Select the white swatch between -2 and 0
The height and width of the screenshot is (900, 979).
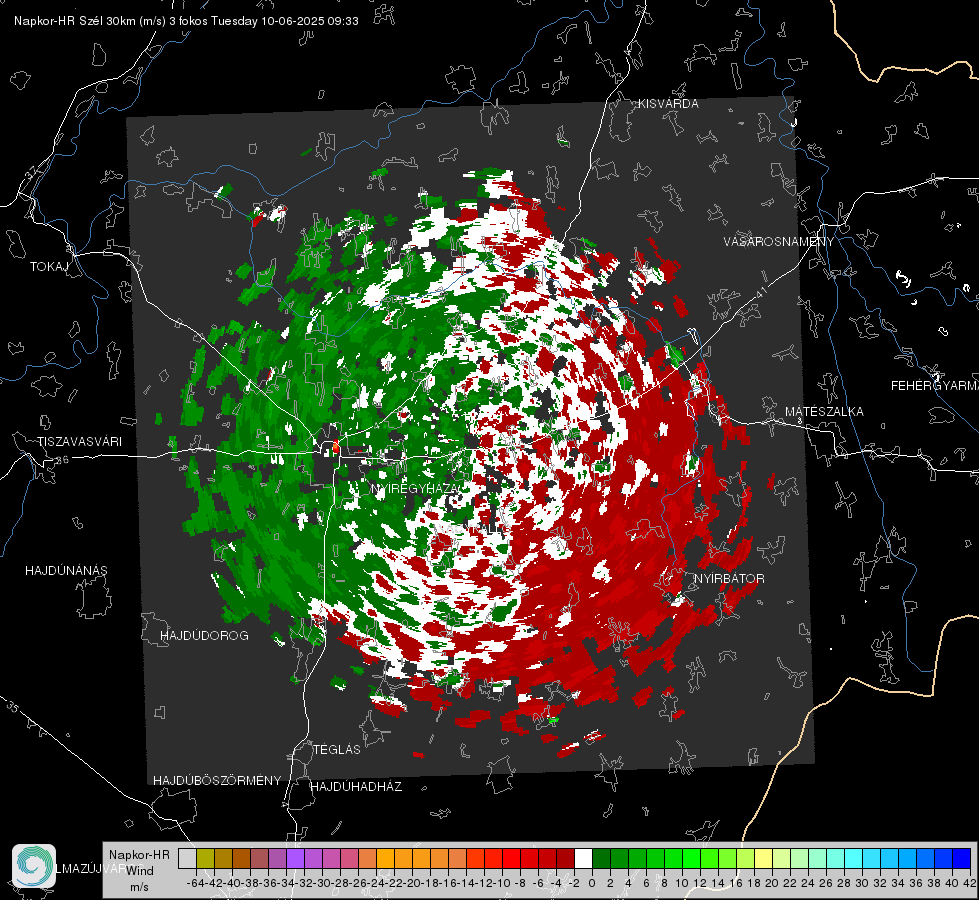(583, 858)
